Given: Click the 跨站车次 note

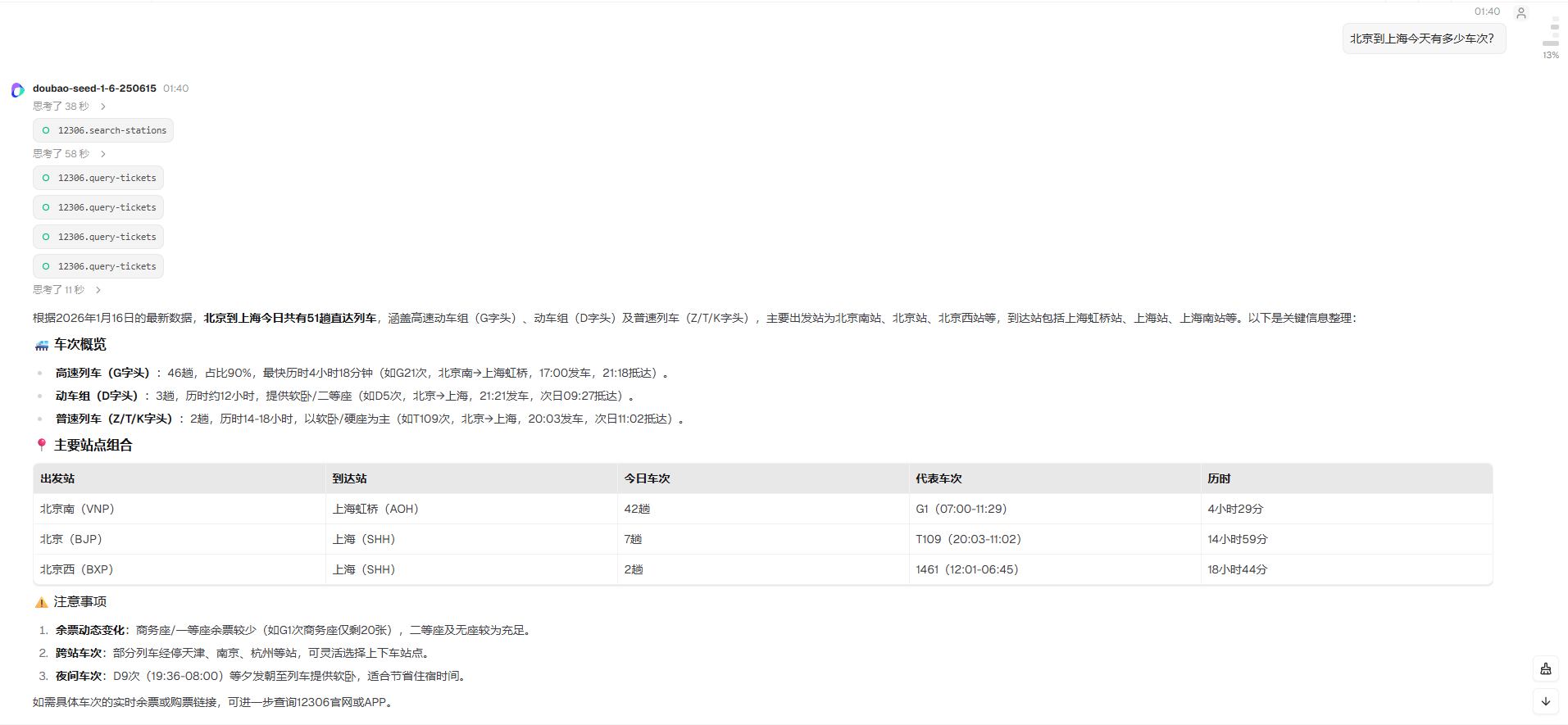Looking at the screenshot, I should [244, 653].
